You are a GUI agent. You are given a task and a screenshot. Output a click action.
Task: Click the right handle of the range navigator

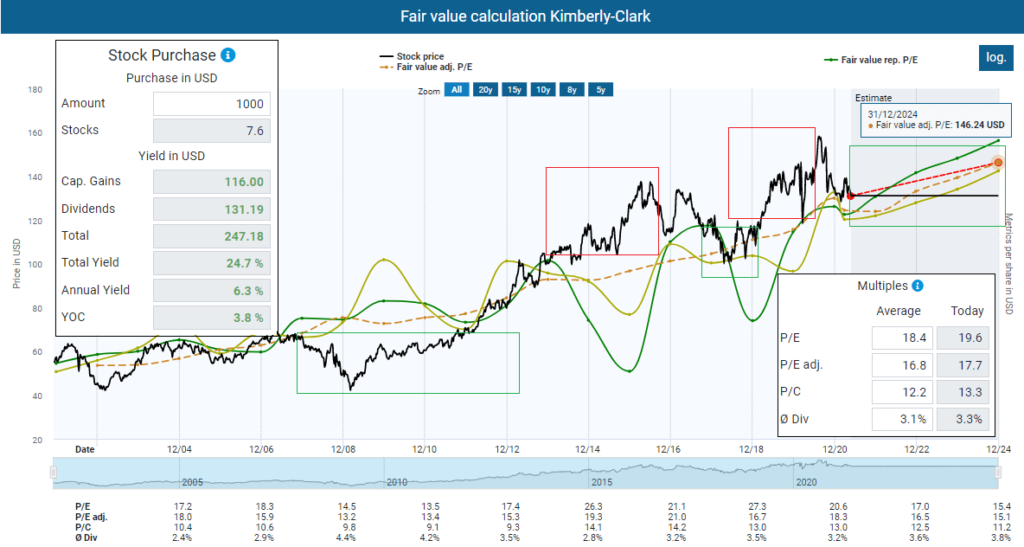tap(997, 473)
